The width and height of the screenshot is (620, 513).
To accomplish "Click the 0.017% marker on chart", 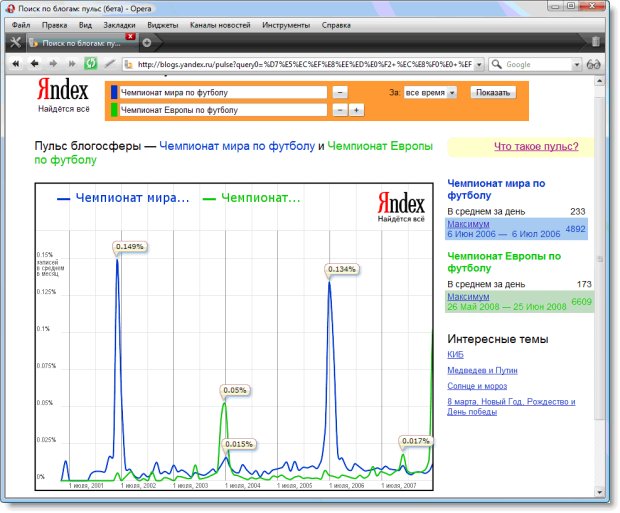I will point(415,441).
